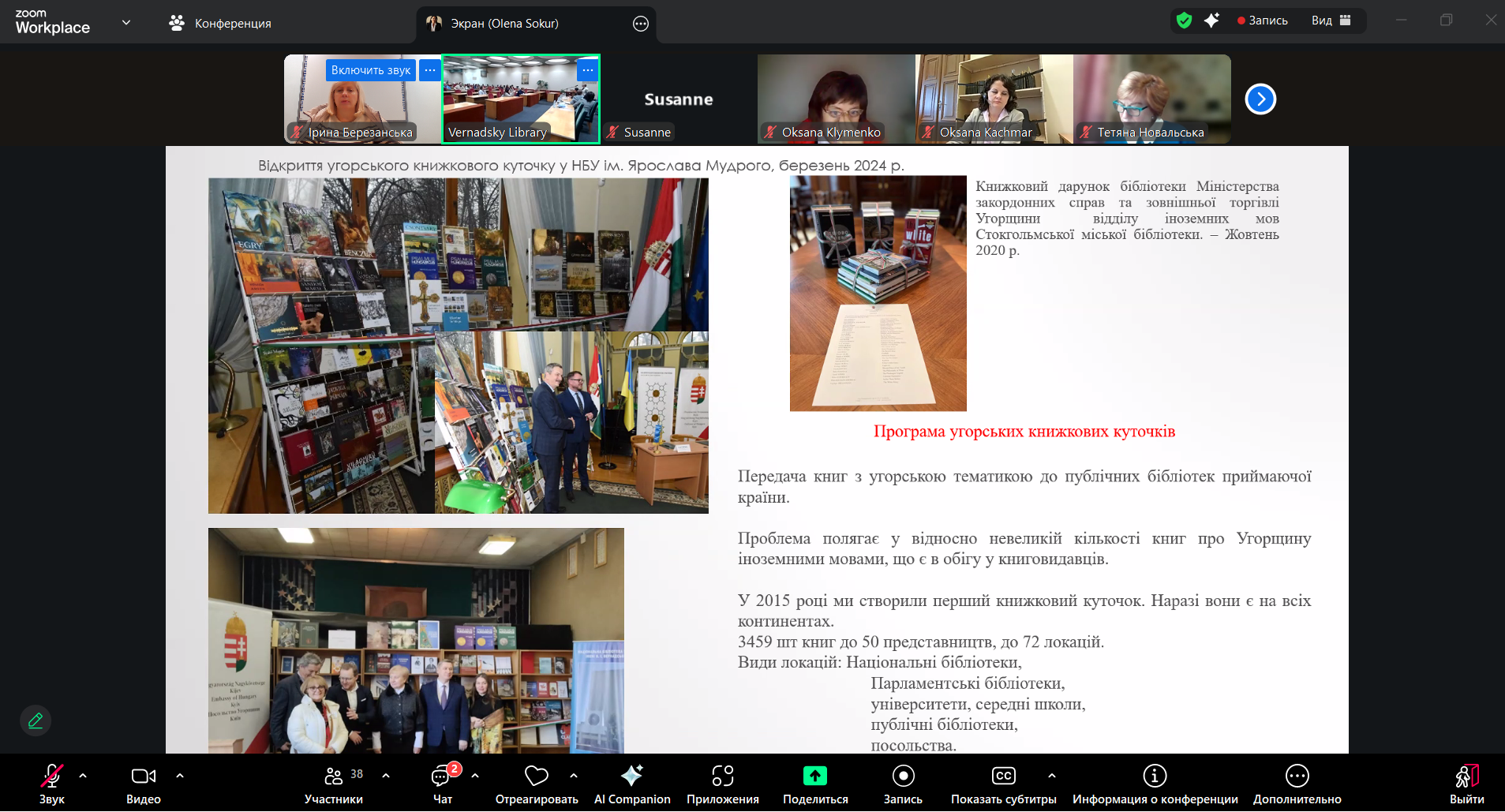Click the annotation pencil icon
This screenshot has width=1505, height=812.
(36, 720)
